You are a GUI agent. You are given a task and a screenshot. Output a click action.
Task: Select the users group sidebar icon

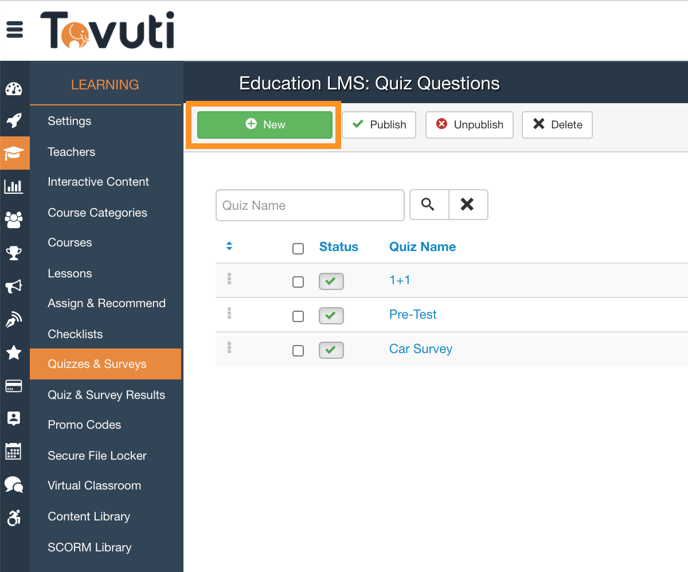click(14, 220)
